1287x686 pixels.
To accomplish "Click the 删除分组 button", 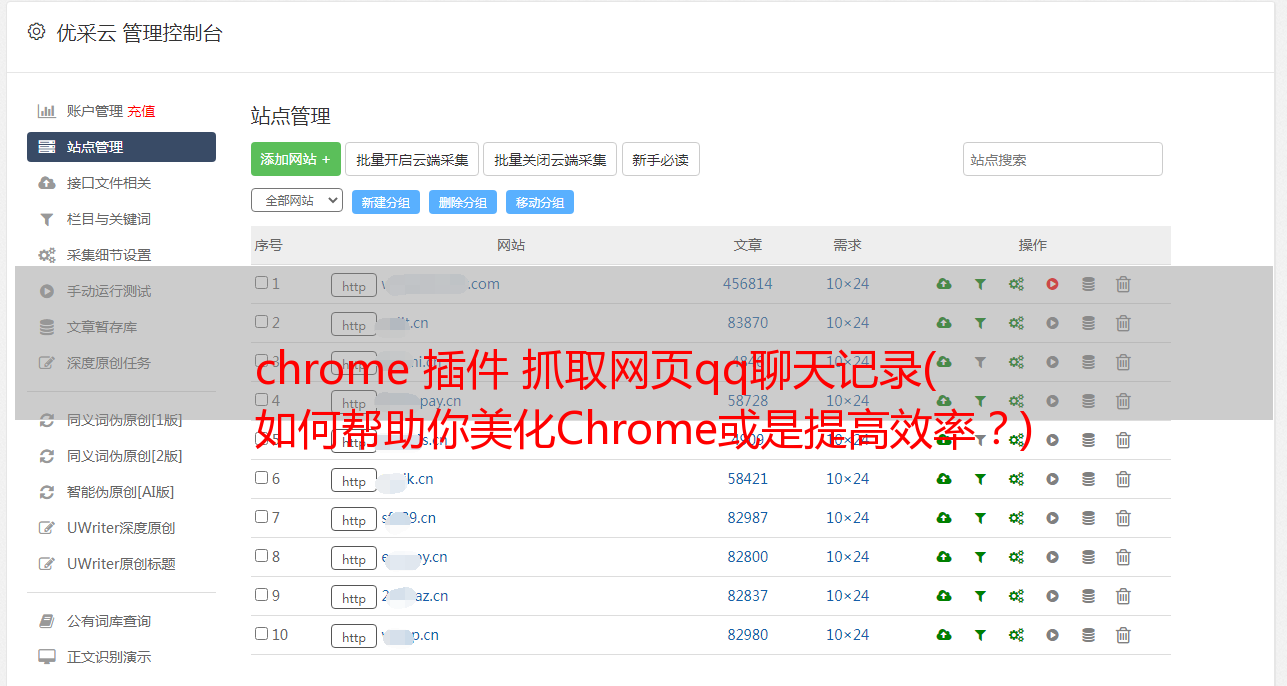I will tap(463, 202).
